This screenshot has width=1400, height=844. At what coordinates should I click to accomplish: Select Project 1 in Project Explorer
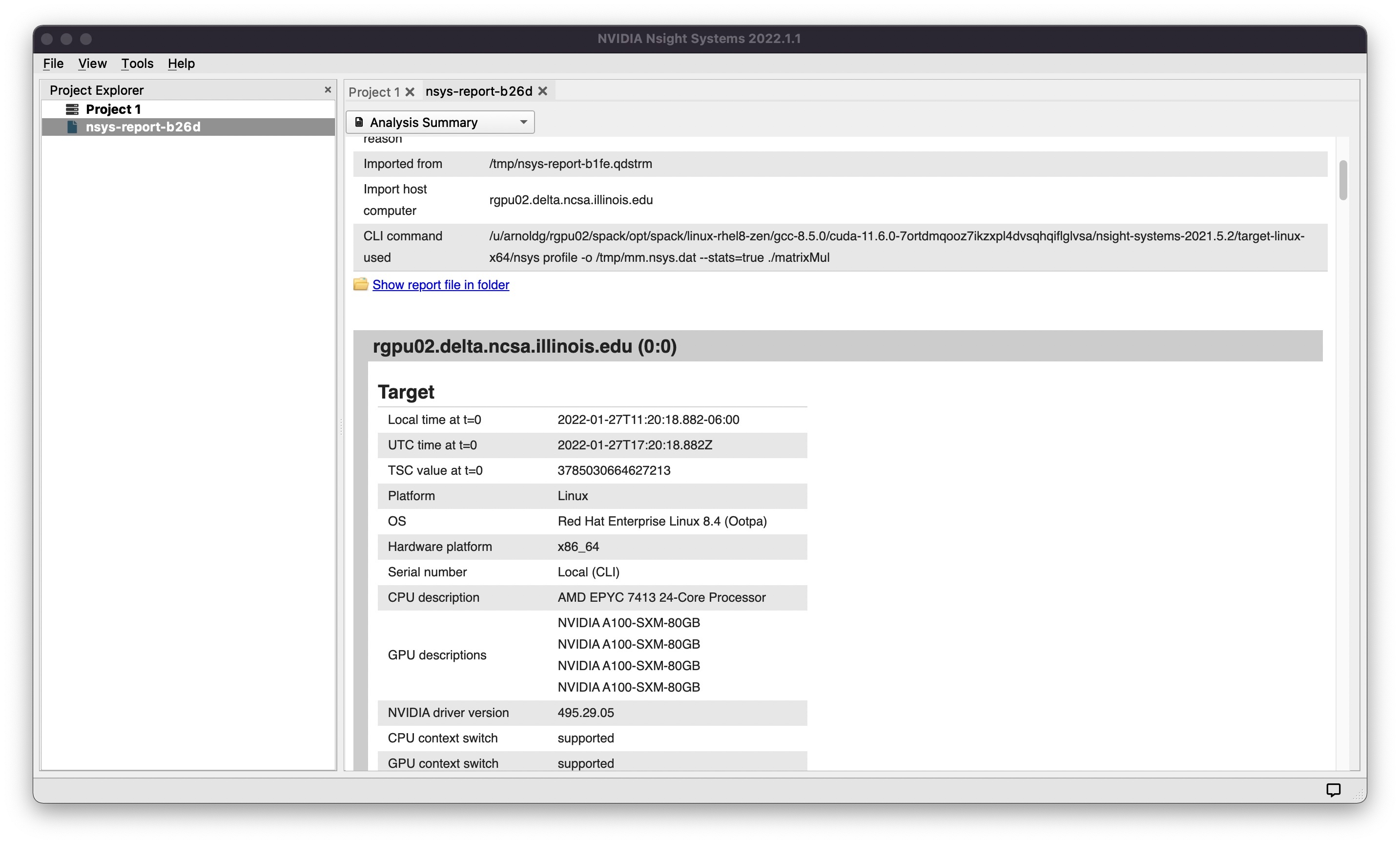113,109
